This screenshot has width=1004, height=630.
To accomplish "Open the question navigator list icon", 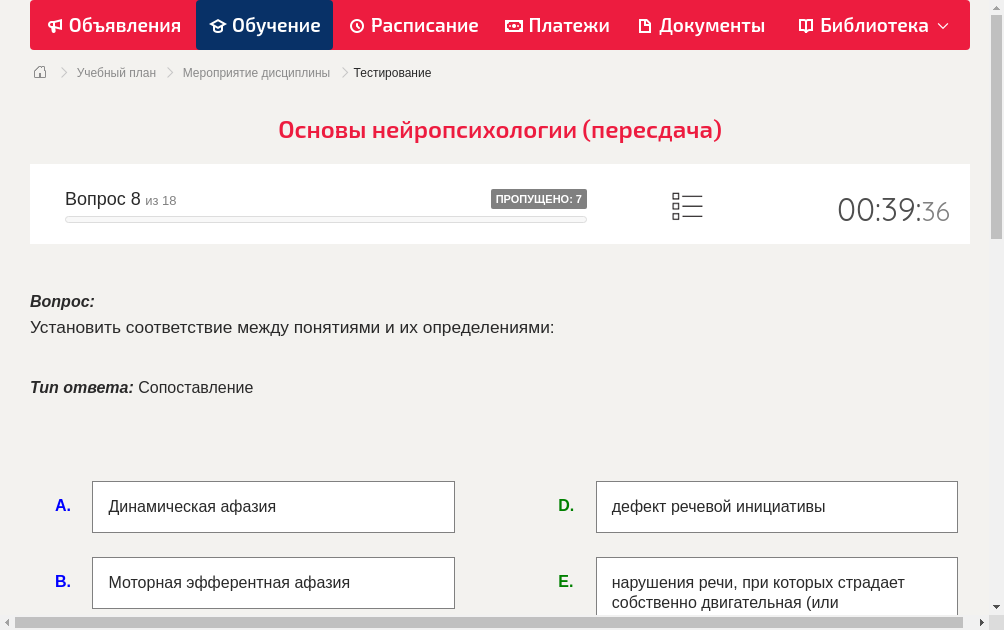I will tap(687, 206).
